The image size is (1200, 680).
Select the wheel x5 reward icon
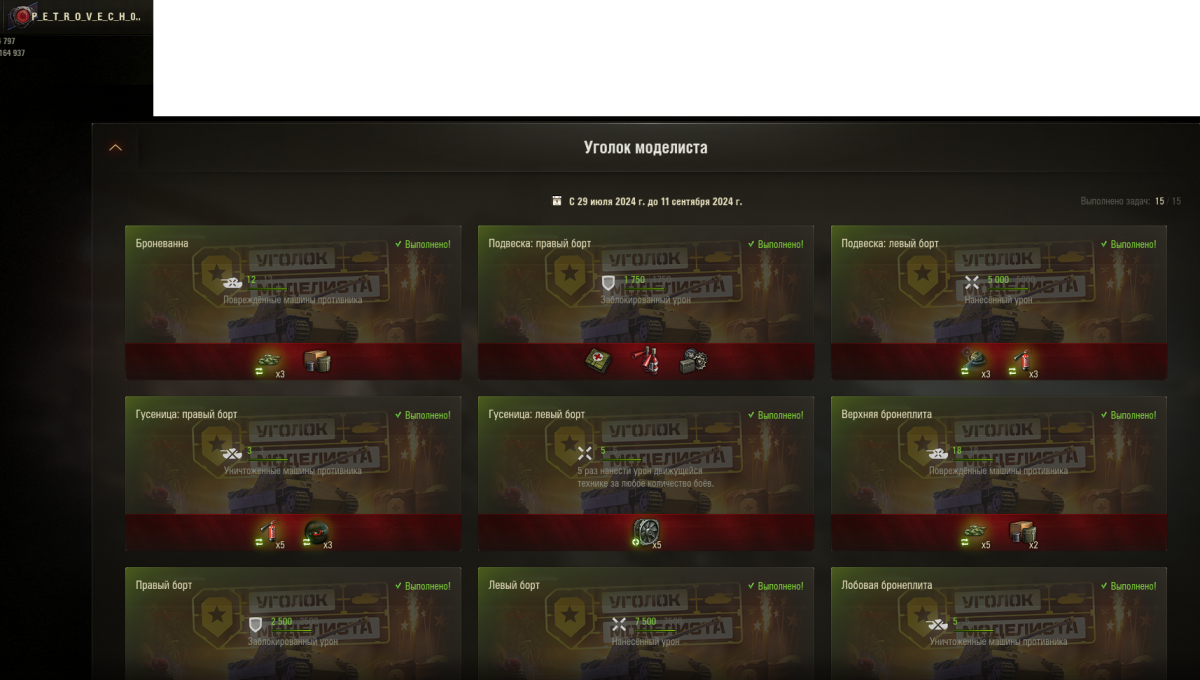646,531
